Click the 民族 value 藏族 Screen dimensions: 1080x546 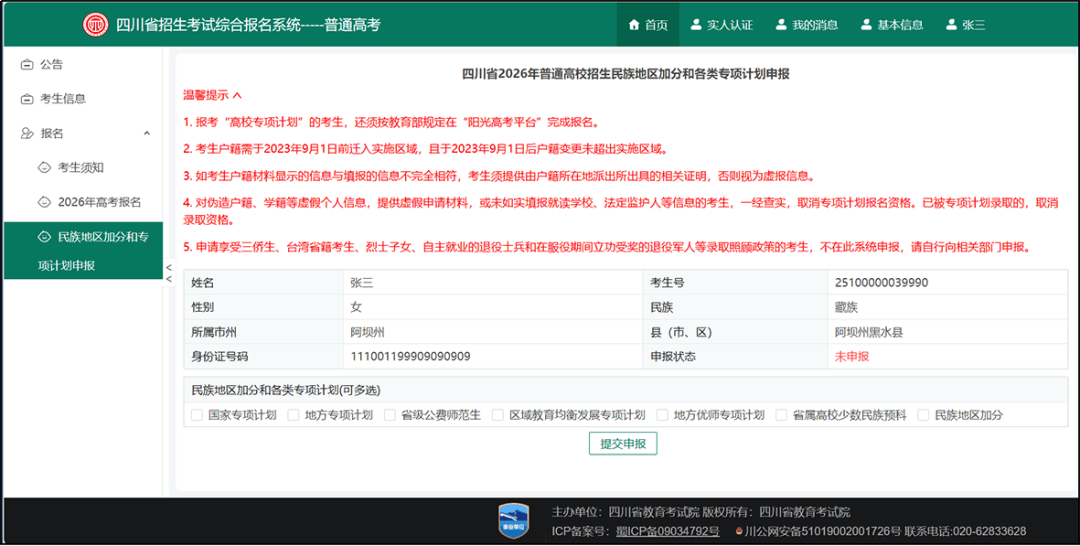pyautogui.click(x=847, y=307)
